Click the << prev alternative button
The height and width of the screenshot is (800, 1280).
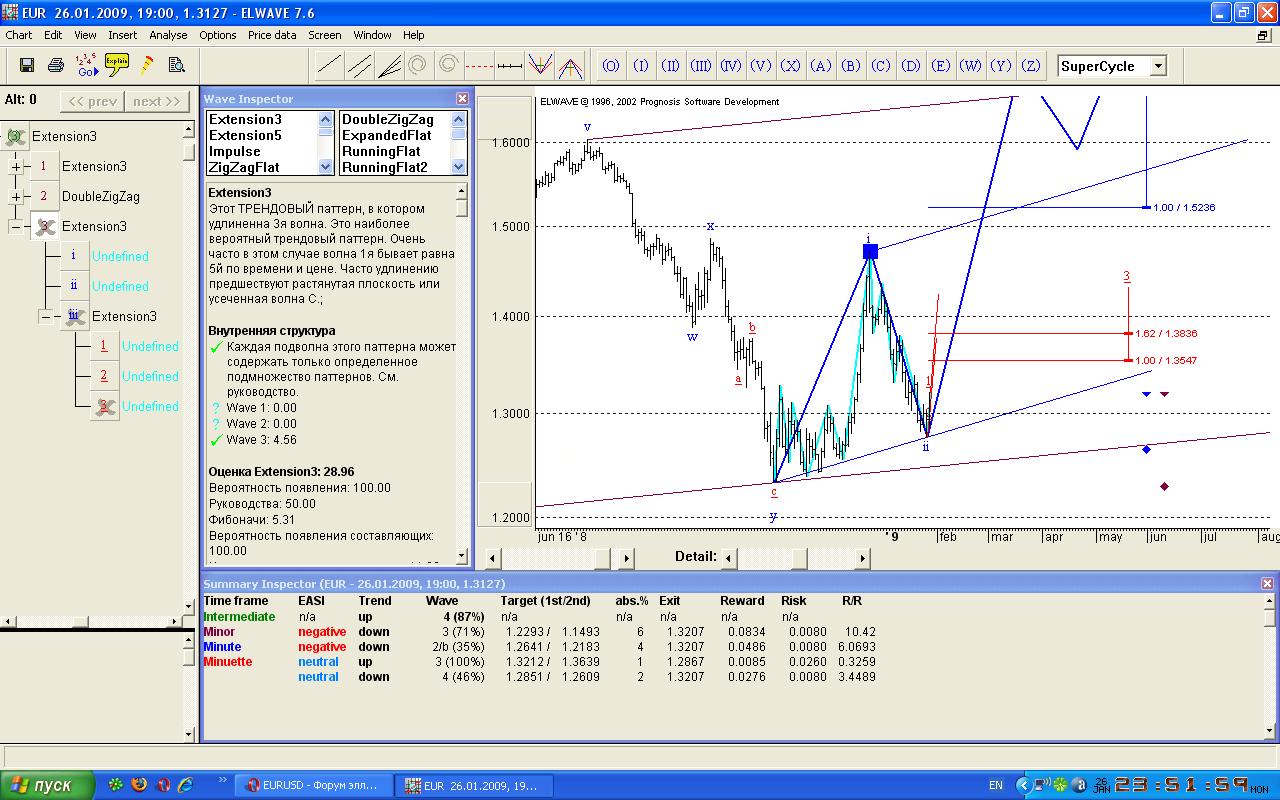pyautogui.click(x=92, y=101)
